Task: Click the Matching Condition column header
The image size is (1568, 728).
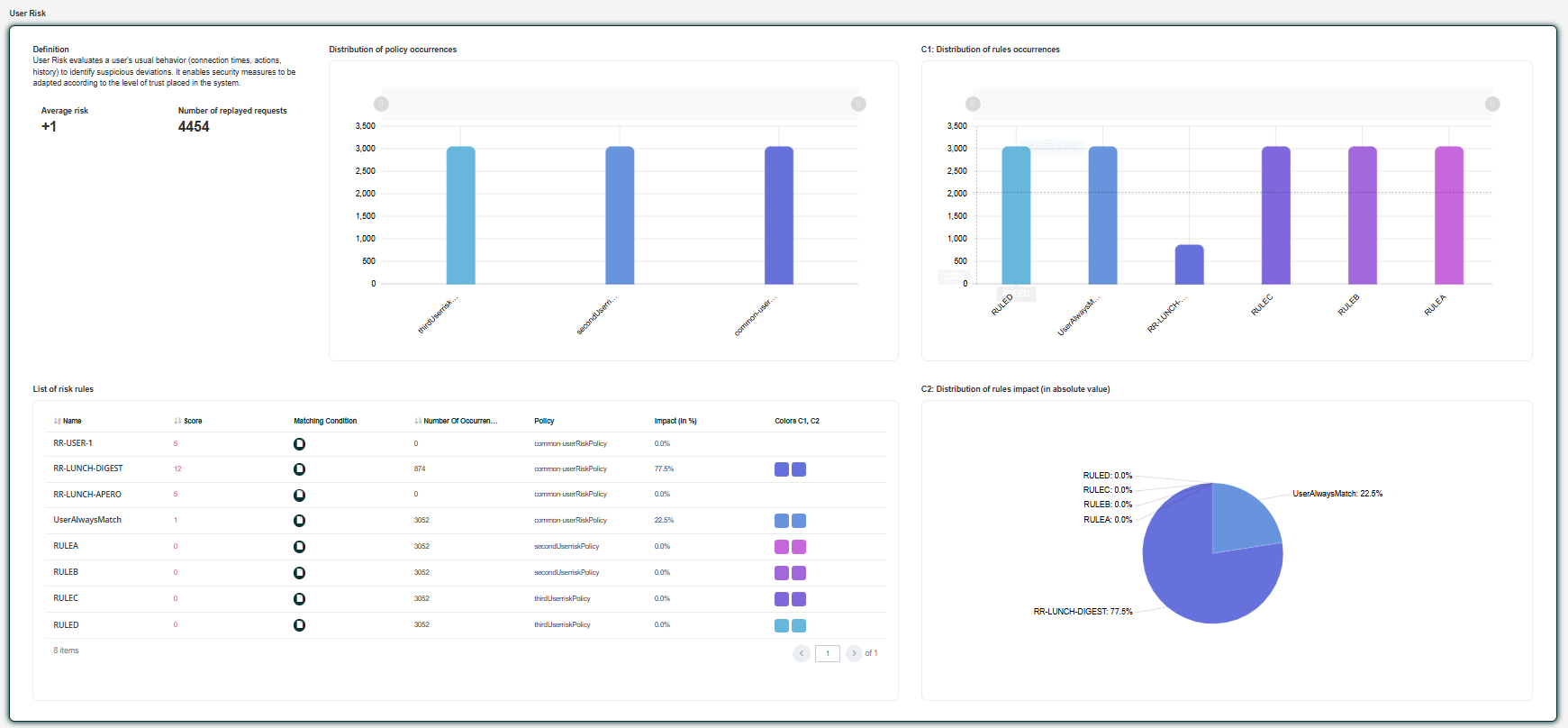Action: [x=325, y=421]
